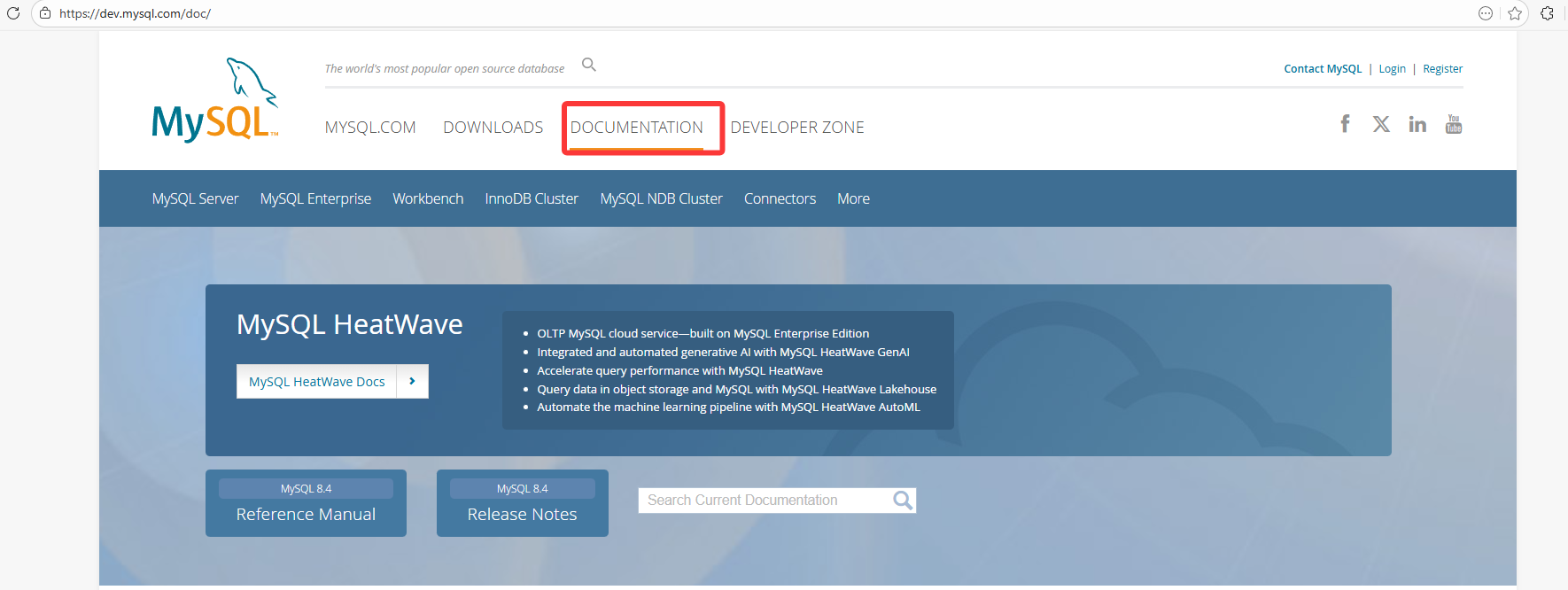Click documentation search magnifier icon
1568x590 pixels.
[x=903, y=501]
